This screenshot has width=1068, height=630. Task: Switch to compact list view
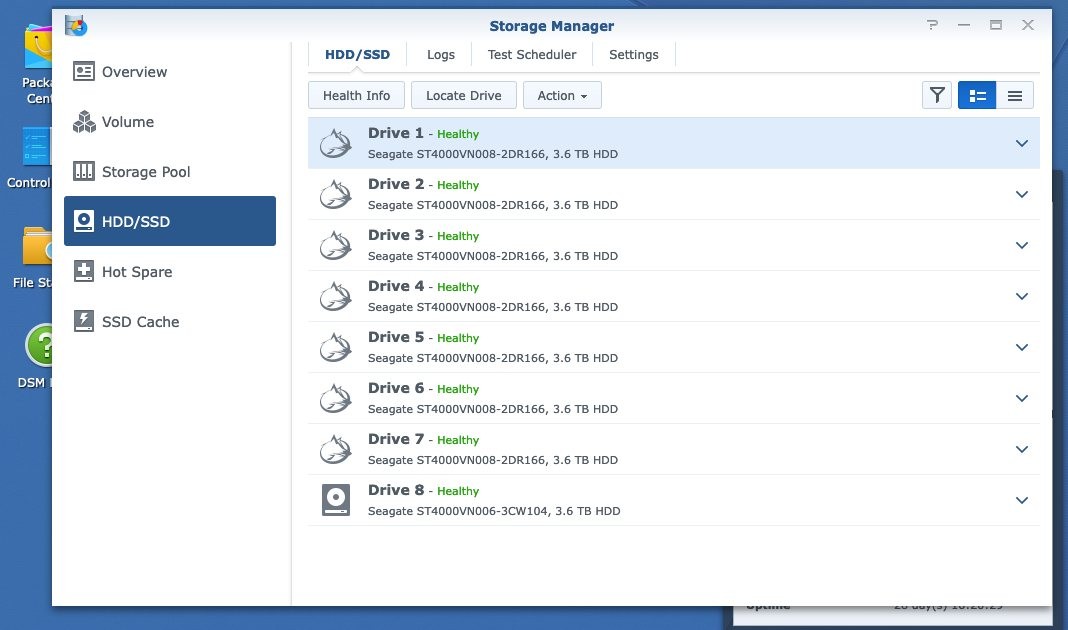tap(1015, 95)
